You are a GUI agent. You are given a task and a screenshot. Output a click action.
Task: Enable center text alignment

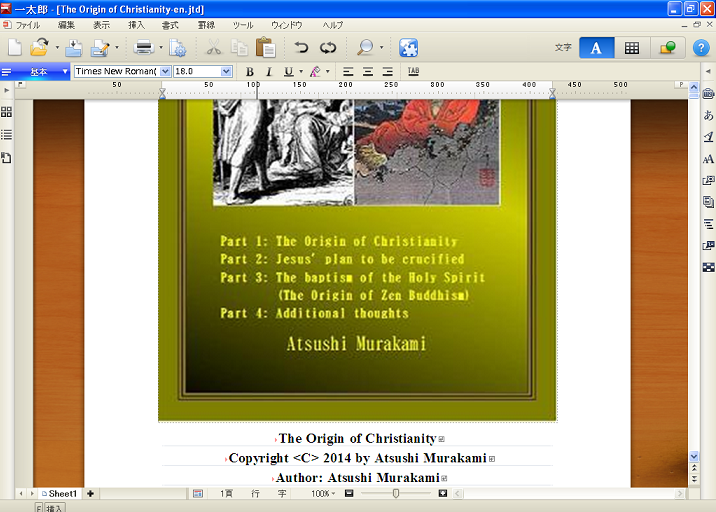[x=367, y=72]
